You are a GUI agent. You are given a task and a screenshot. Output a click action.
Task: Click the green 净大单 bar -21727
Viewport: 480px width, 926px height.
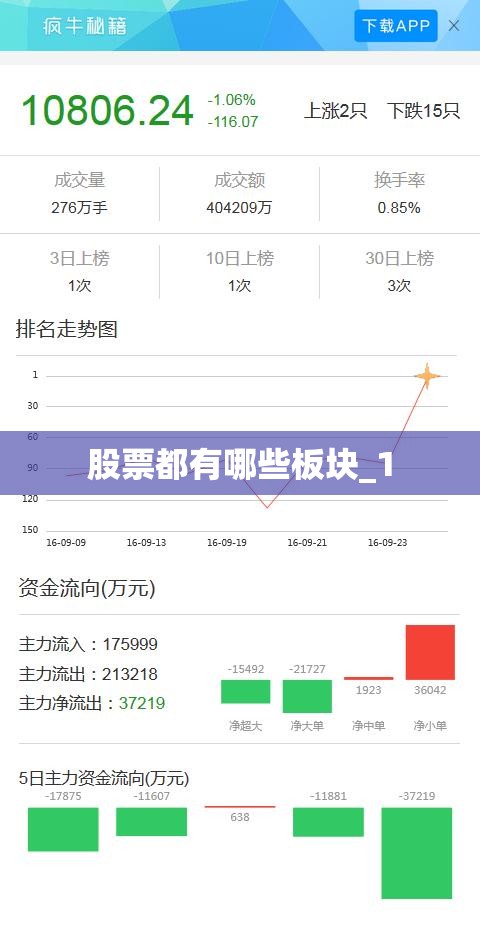307,696
